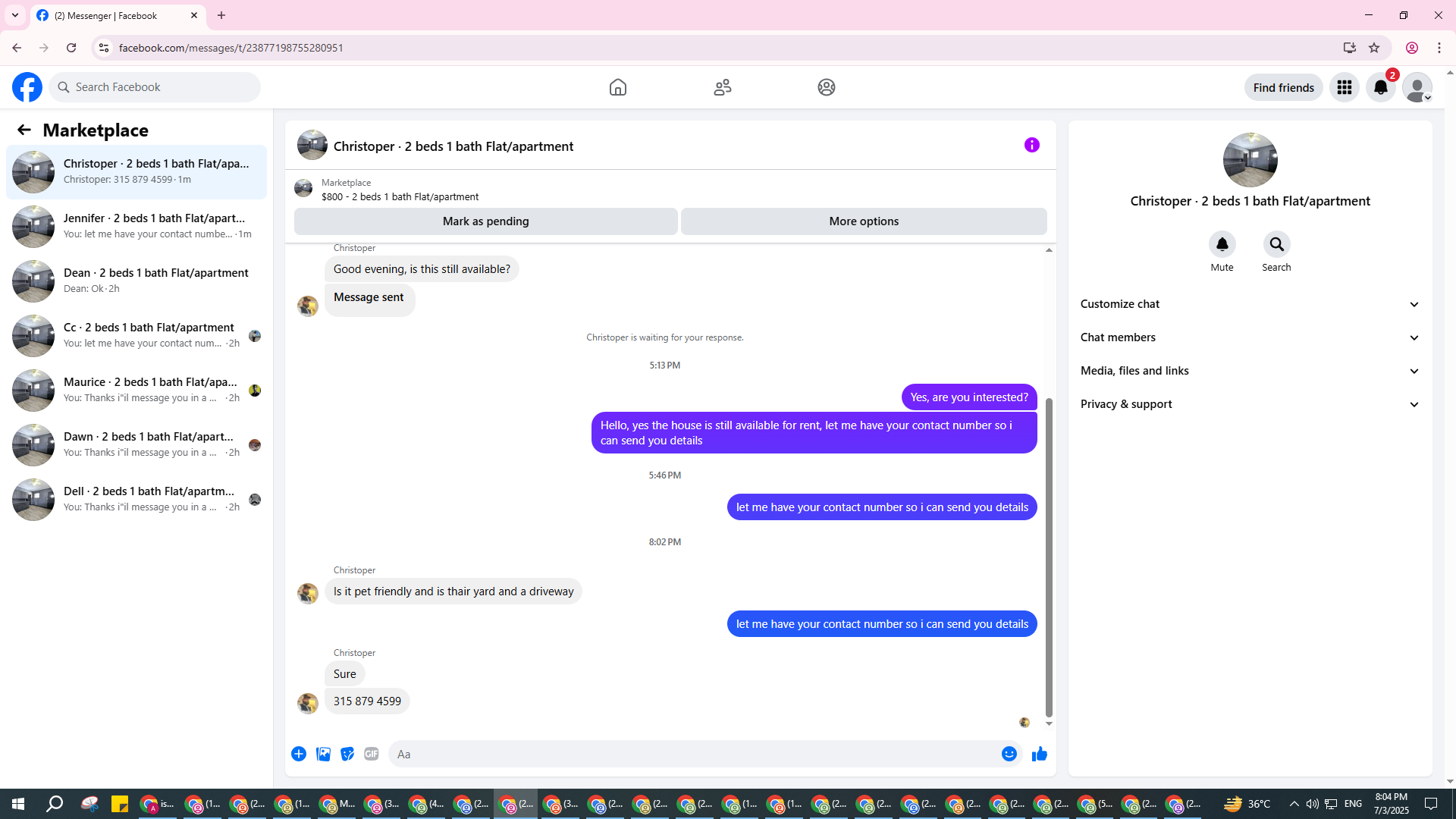
Task: Click the GIF picker icon
Action: [371, 754]
